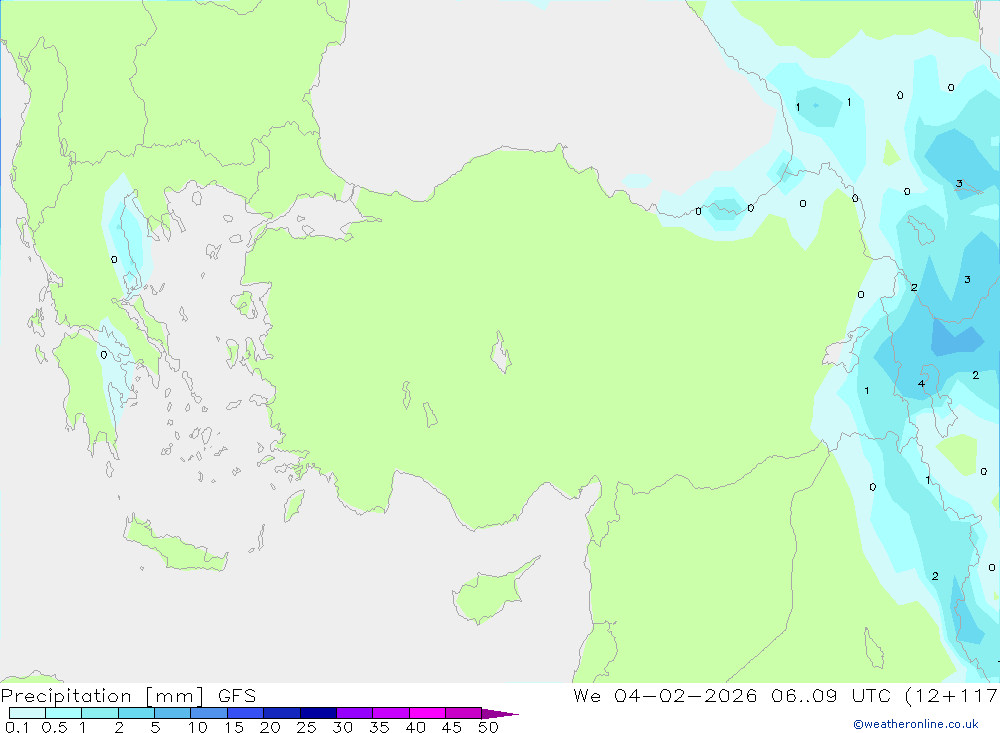Click the island of Crete on the map
The image size is (1000, 733).
pyautogui.click(x=175, y=545)
